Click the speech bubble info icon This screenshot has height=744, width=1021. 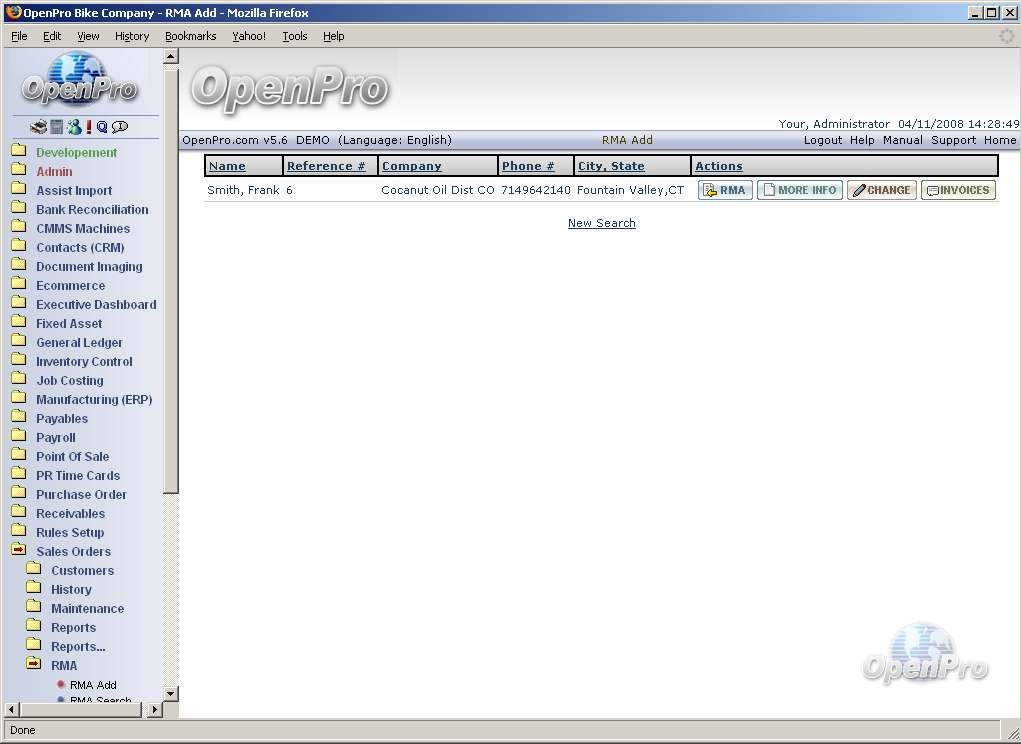(120, 127)
